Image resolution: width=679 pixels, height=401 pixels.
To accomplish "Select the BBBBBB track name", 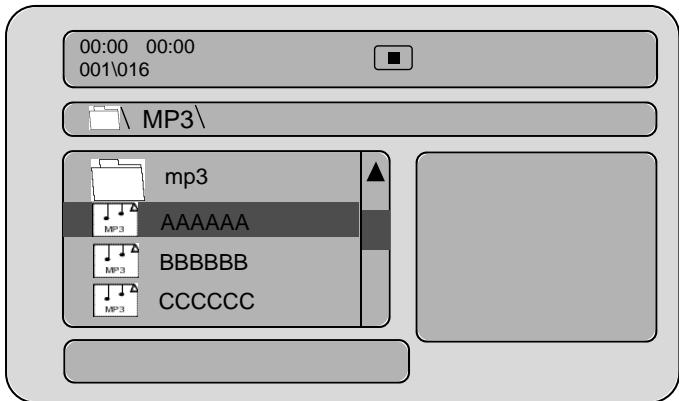I will (x=204, y=262).
